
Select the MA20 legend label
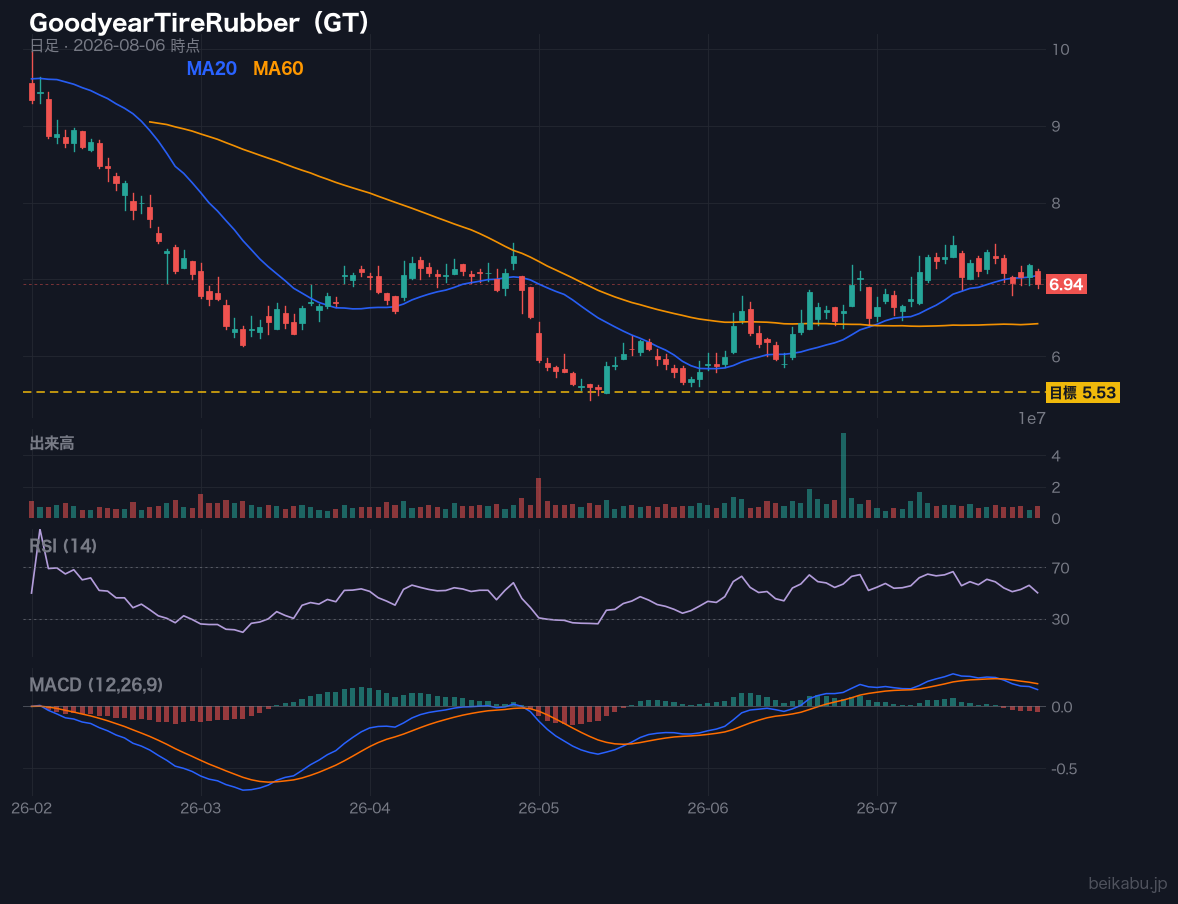coord(211,68)
